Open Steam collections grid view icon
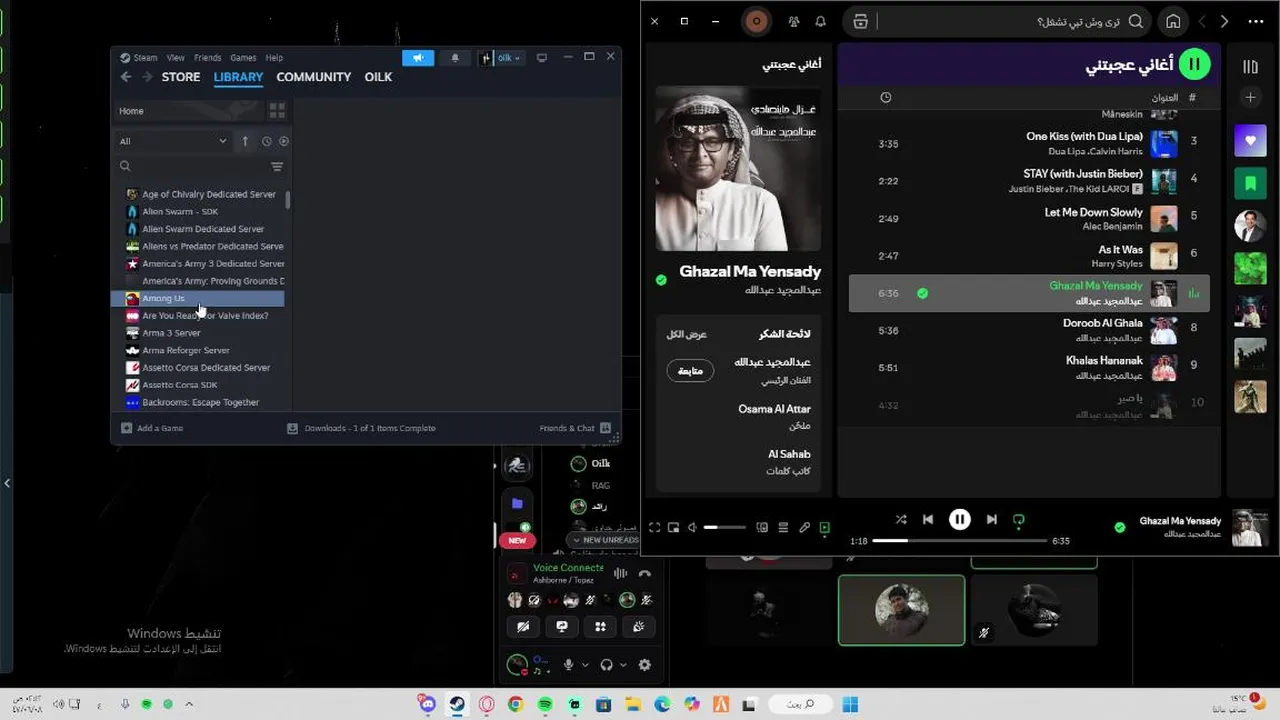The width and height of the screenshot is (1280, 720). (277, 110)
